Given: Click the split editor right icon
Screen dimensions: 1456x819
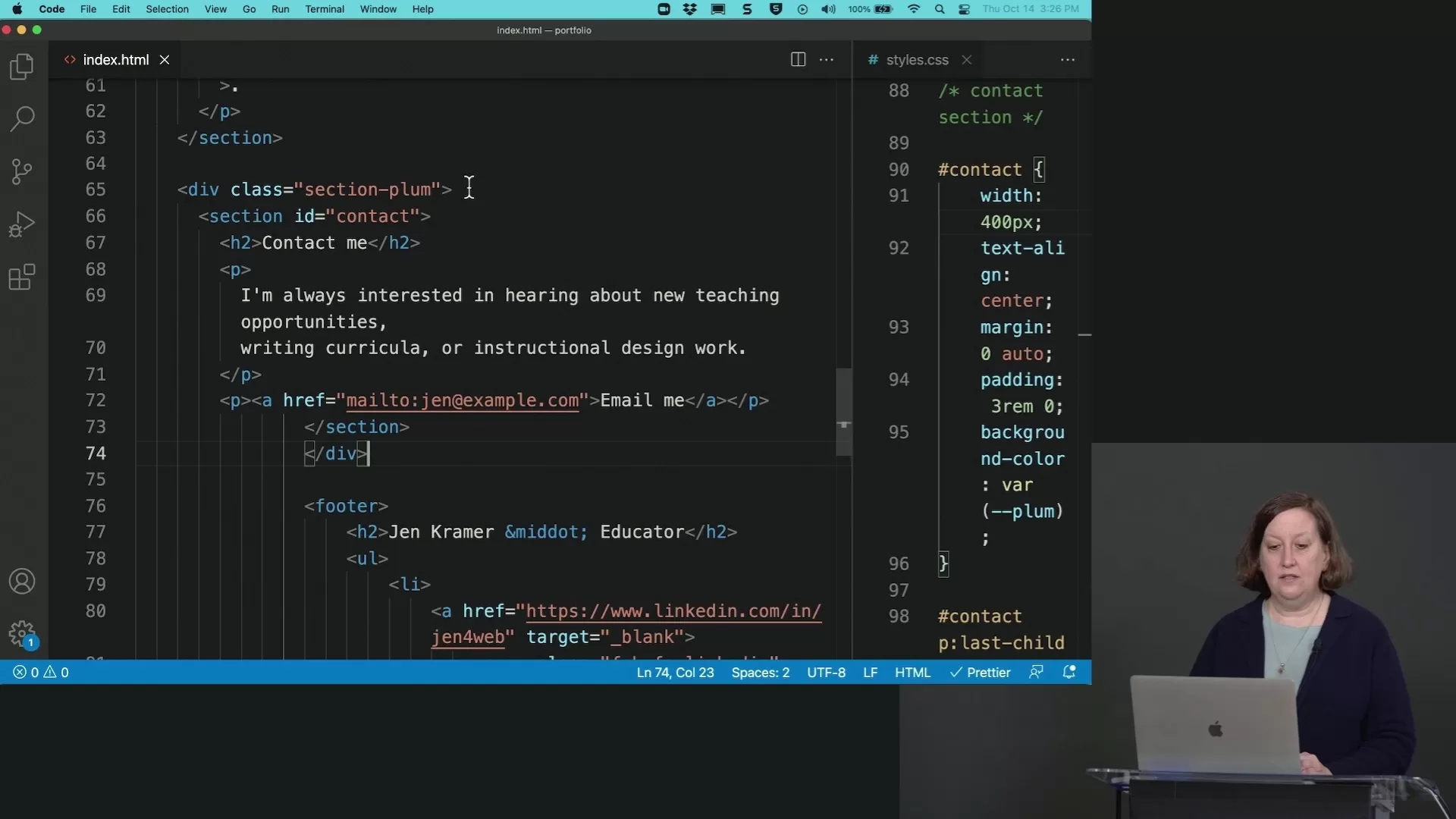Looking at the screenshot, I should pos(798,59).
